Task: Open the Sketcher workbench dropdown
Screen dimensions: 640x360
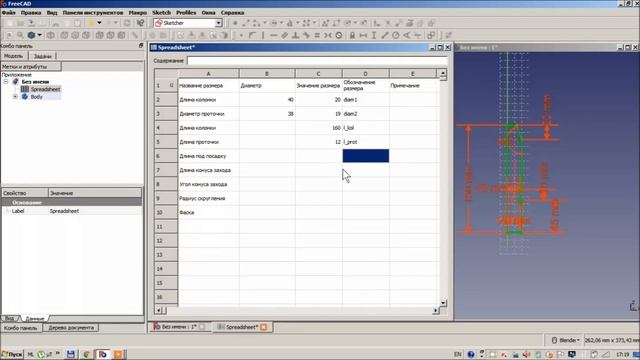Action: [219, 23]
